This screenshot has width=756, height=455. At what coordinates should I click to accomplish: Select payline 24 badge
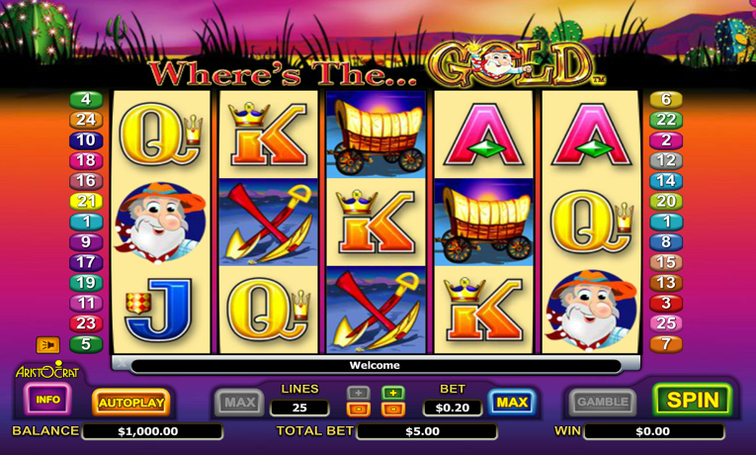(x=86, y=120)
